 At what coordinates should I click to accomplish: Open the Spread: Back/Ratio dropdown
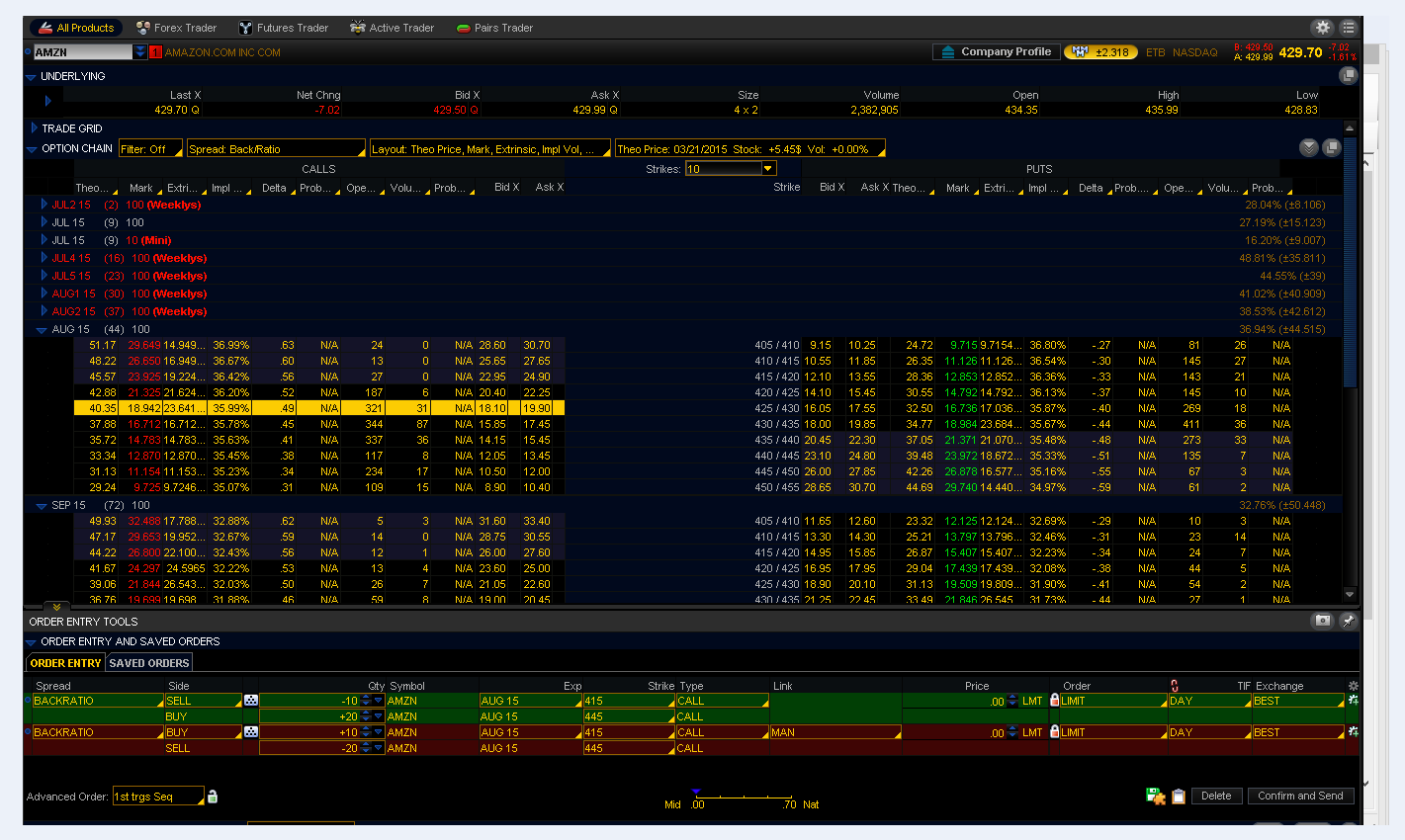click(x=276, y=149)
